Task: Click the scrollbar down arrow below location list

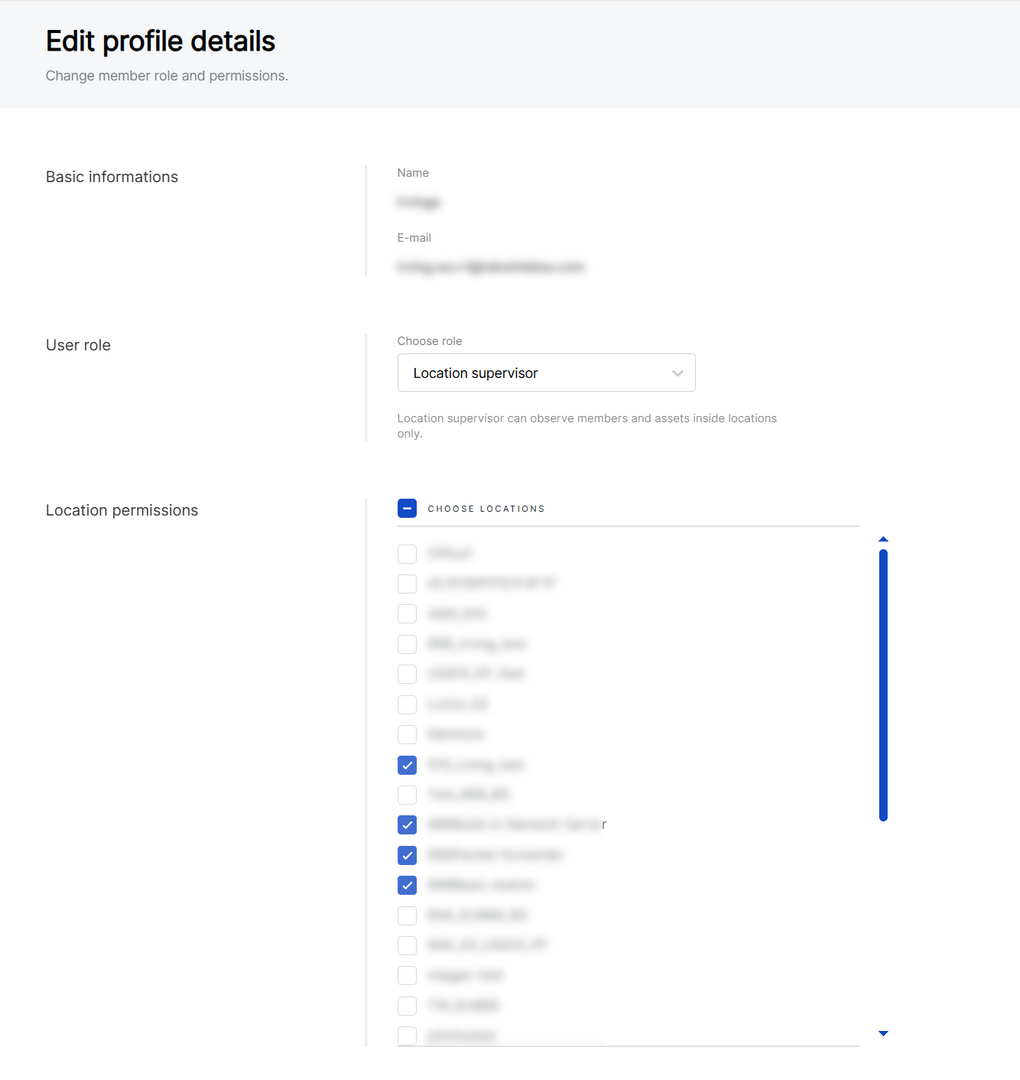Action: pos(883,1033)
